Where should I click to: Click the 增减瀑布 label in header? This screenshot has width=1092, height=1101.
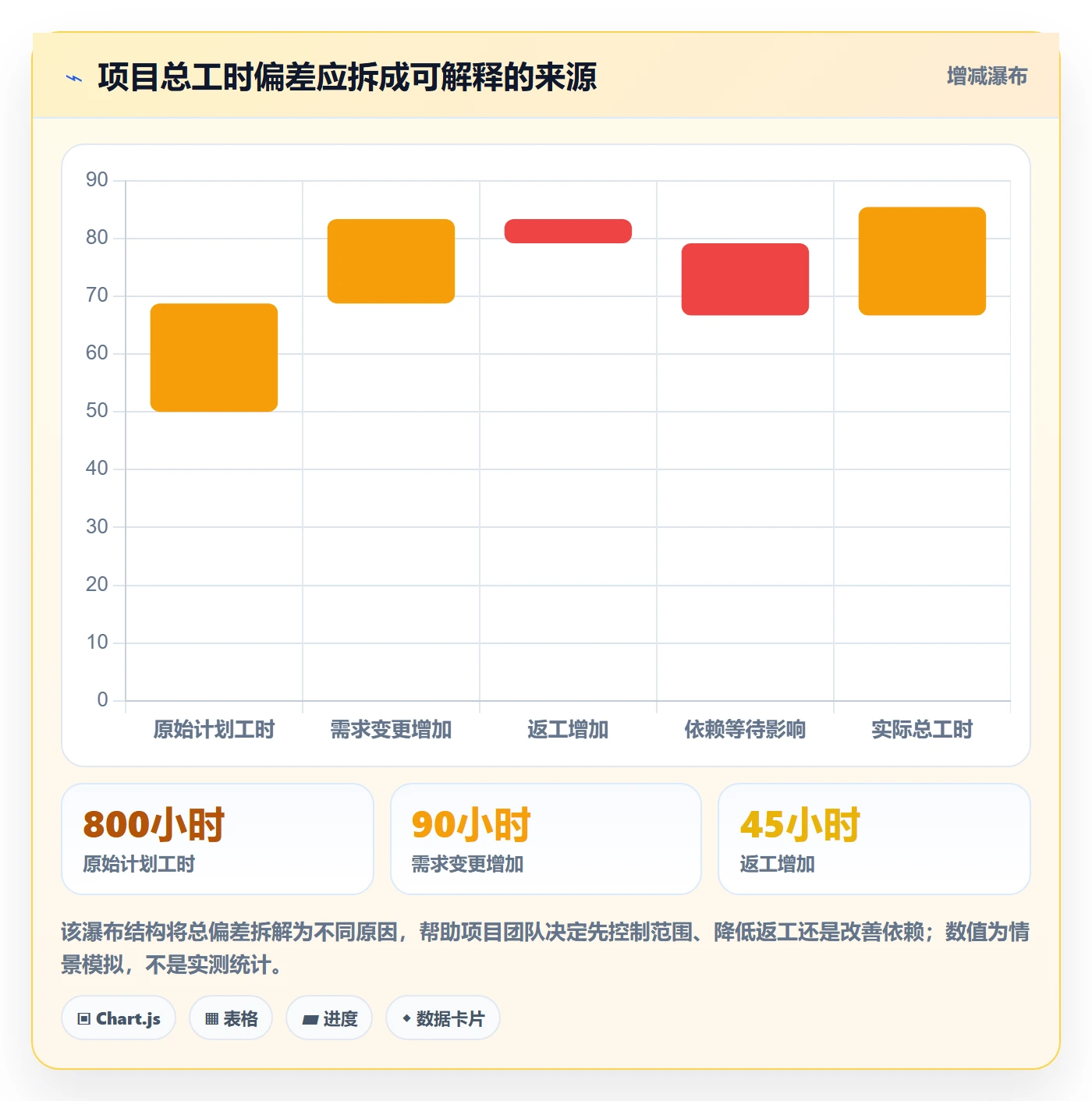(x=987, y=76)
